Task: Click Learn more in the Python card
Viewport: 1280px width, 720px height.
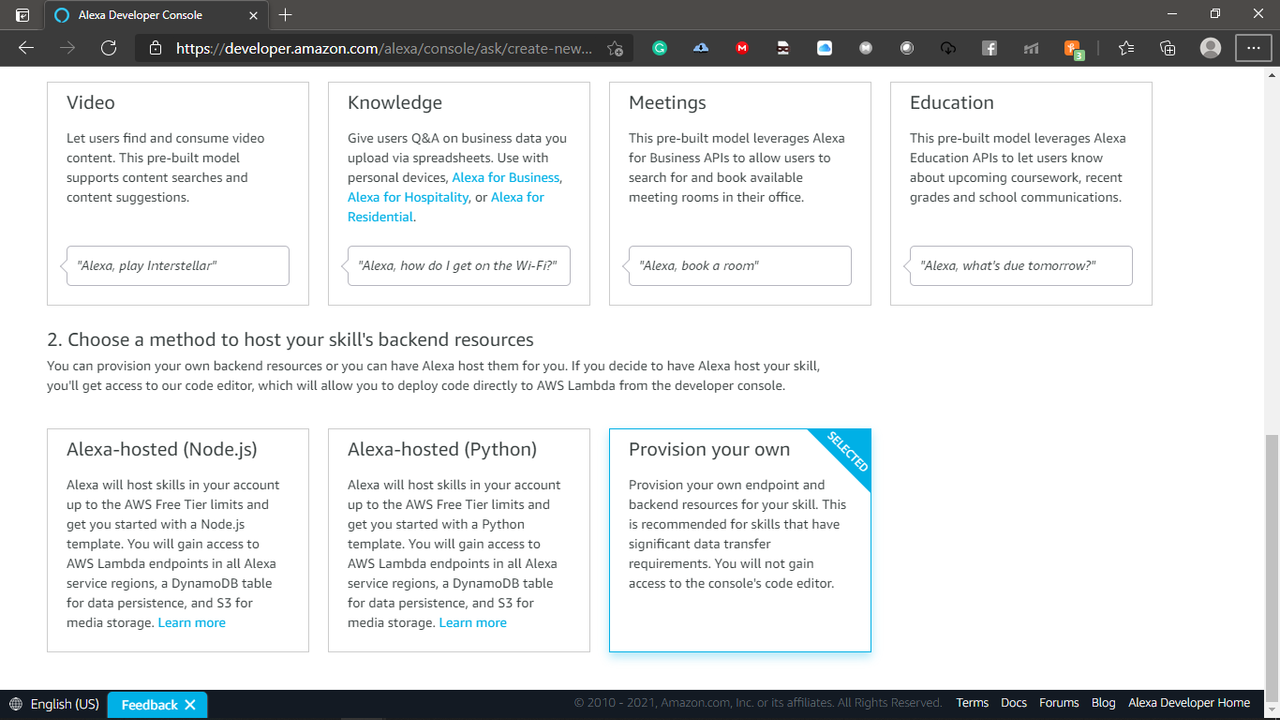Action: pyautogui.click(x=473, y=622)
